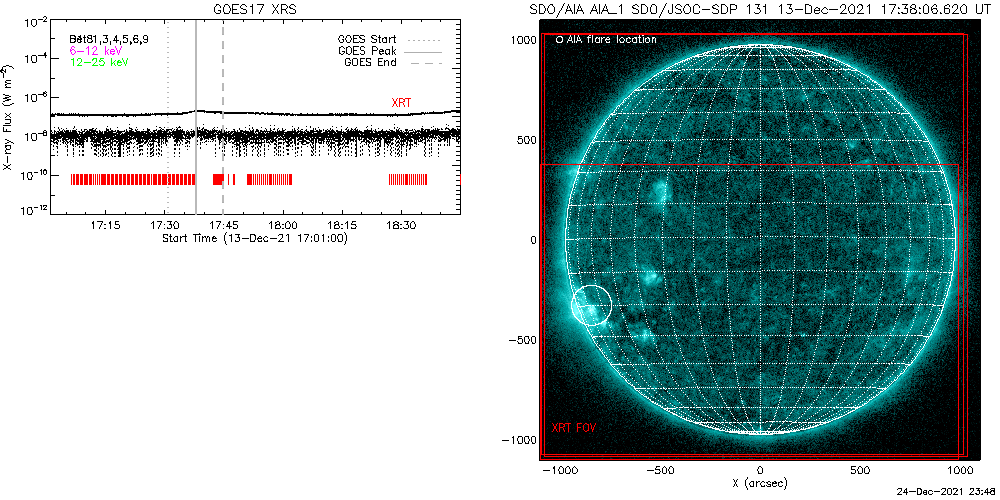Click the dotted GOES Start vertical line in plot

click(167, 117)
